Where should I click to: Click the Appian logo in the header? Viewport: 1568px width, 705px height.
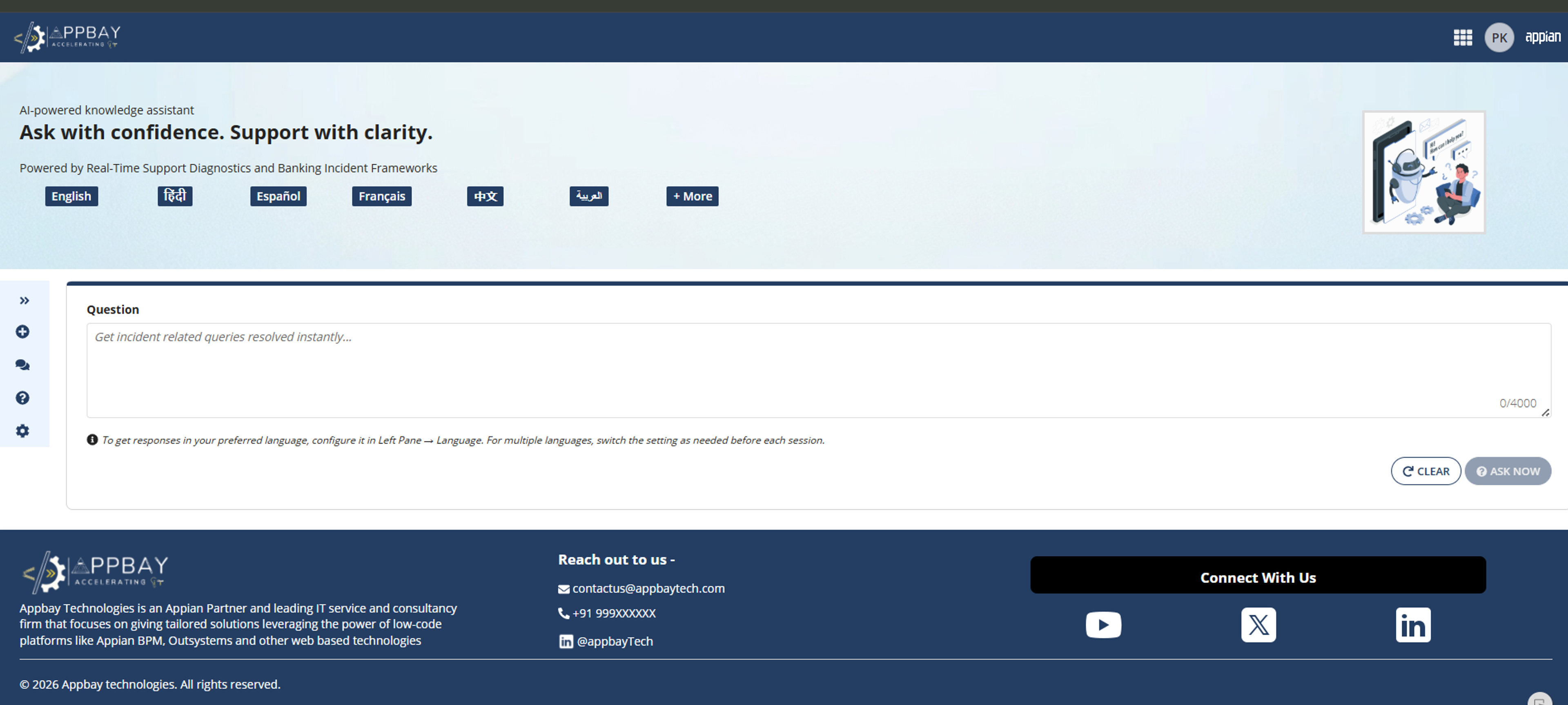tap(1542, 37)
